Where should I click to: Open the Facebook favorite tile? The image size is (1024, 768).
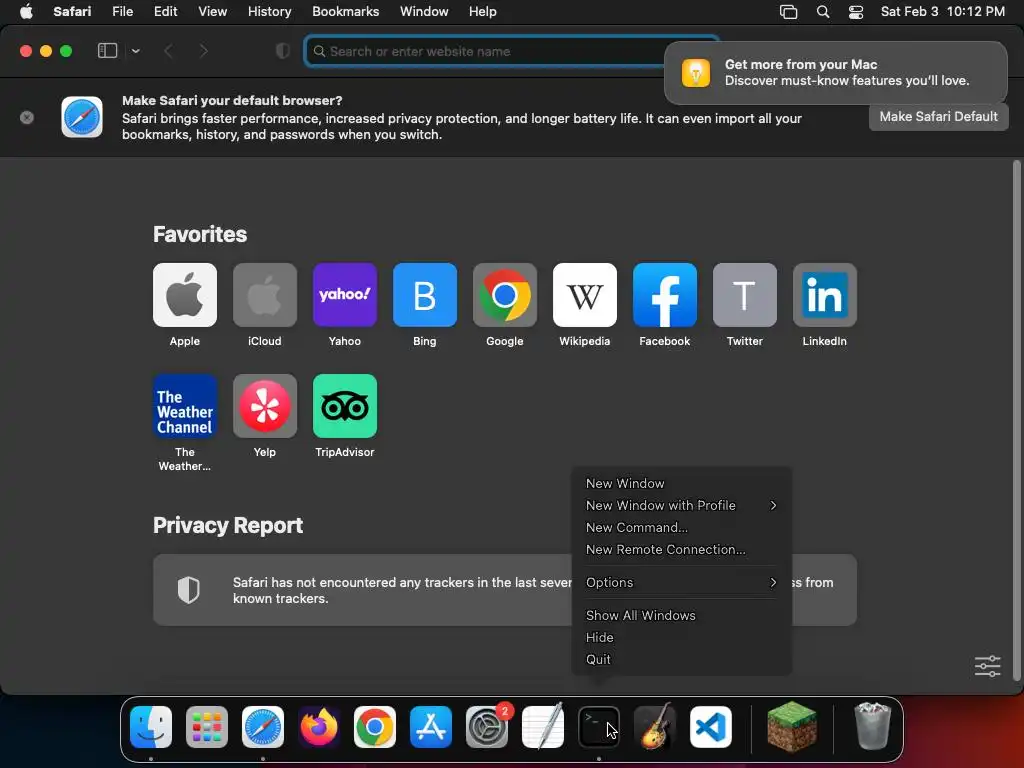[x=665, y=295]
